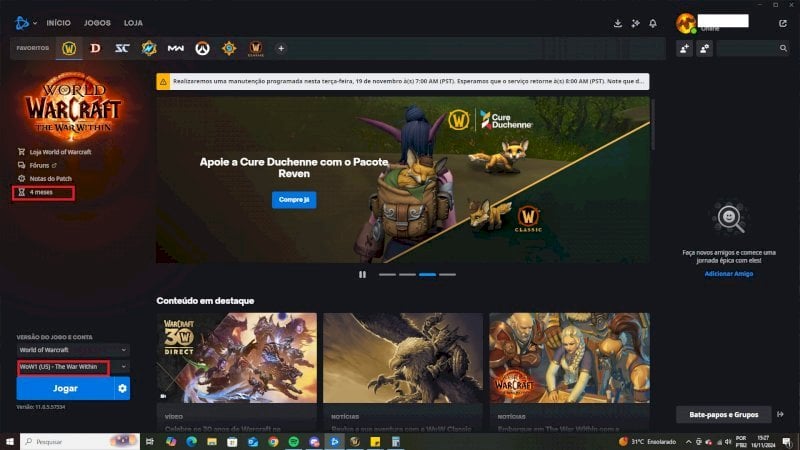Viewport: 800px width, 450px height.
Task: Select Warcraft Rumble favorite icon
Action: tap(149, 48)
